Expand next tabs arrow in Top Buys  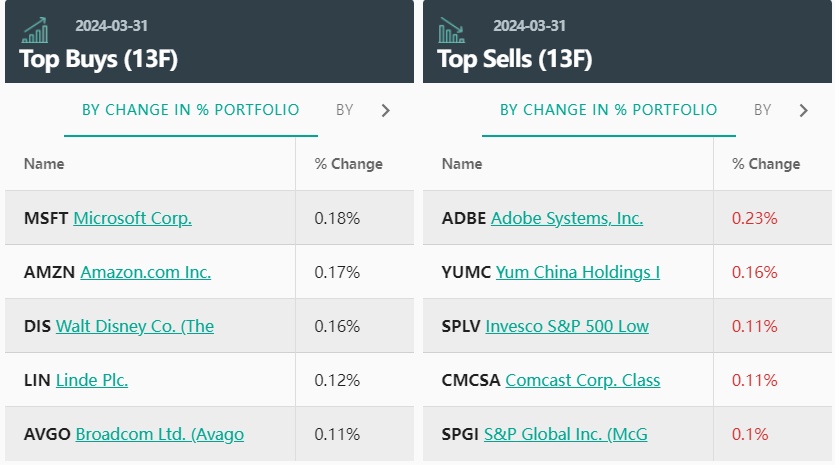click(386, 110)
